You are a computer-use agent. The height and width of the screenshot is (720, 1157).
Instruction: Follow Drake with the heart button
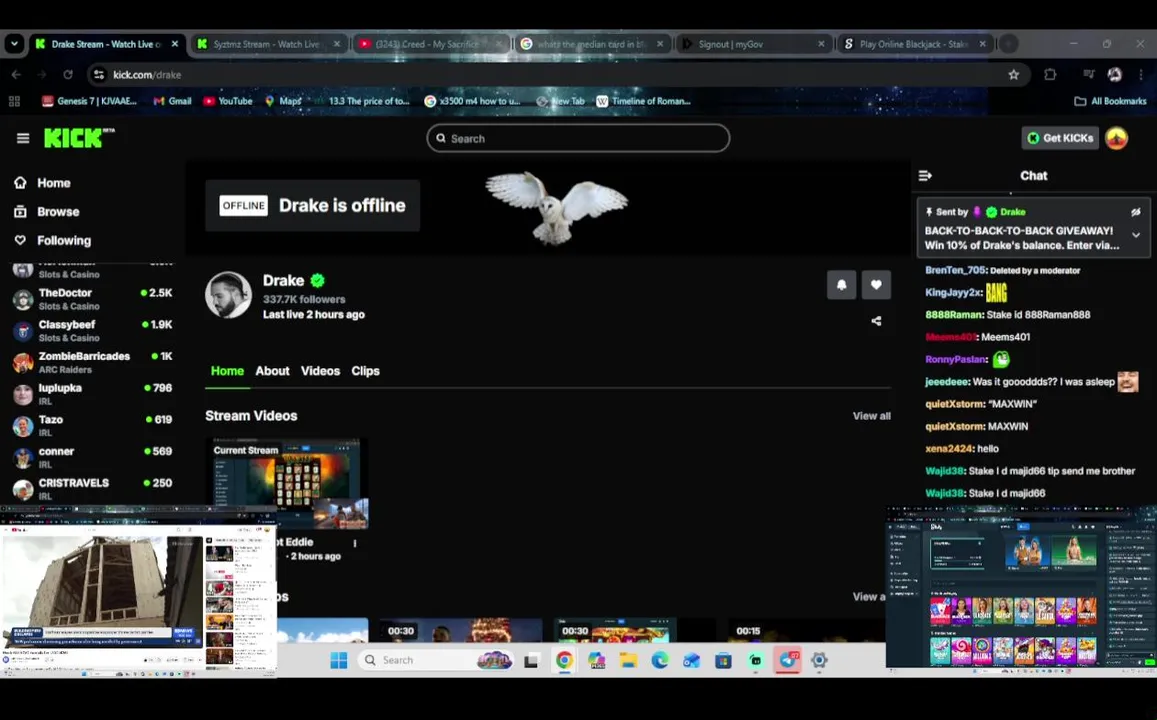[x=876, y=285]
